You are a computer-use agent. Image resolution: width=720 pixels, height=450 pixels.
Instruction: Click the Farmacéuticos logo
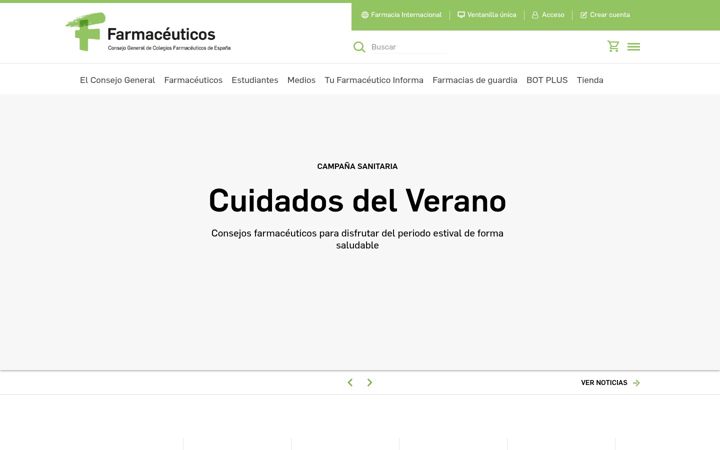(x=148, y=32)
